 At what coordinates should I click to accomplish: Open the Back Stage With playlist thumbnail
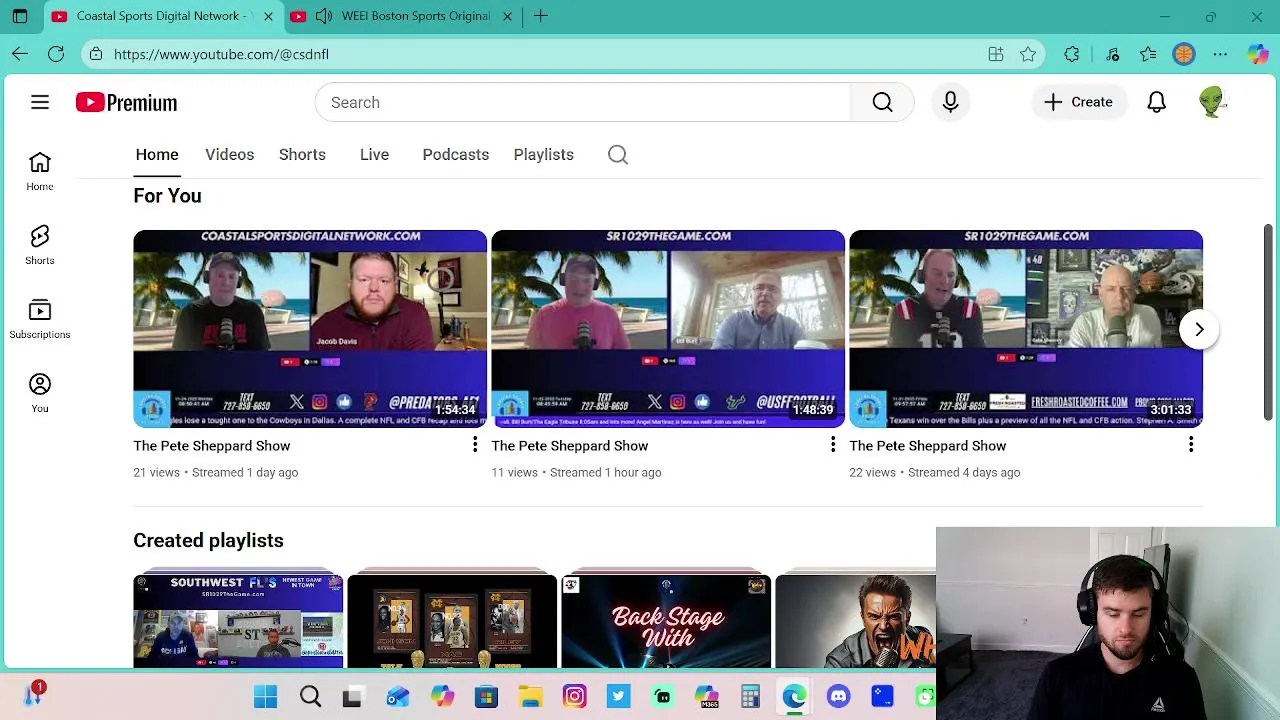point(666,621)
